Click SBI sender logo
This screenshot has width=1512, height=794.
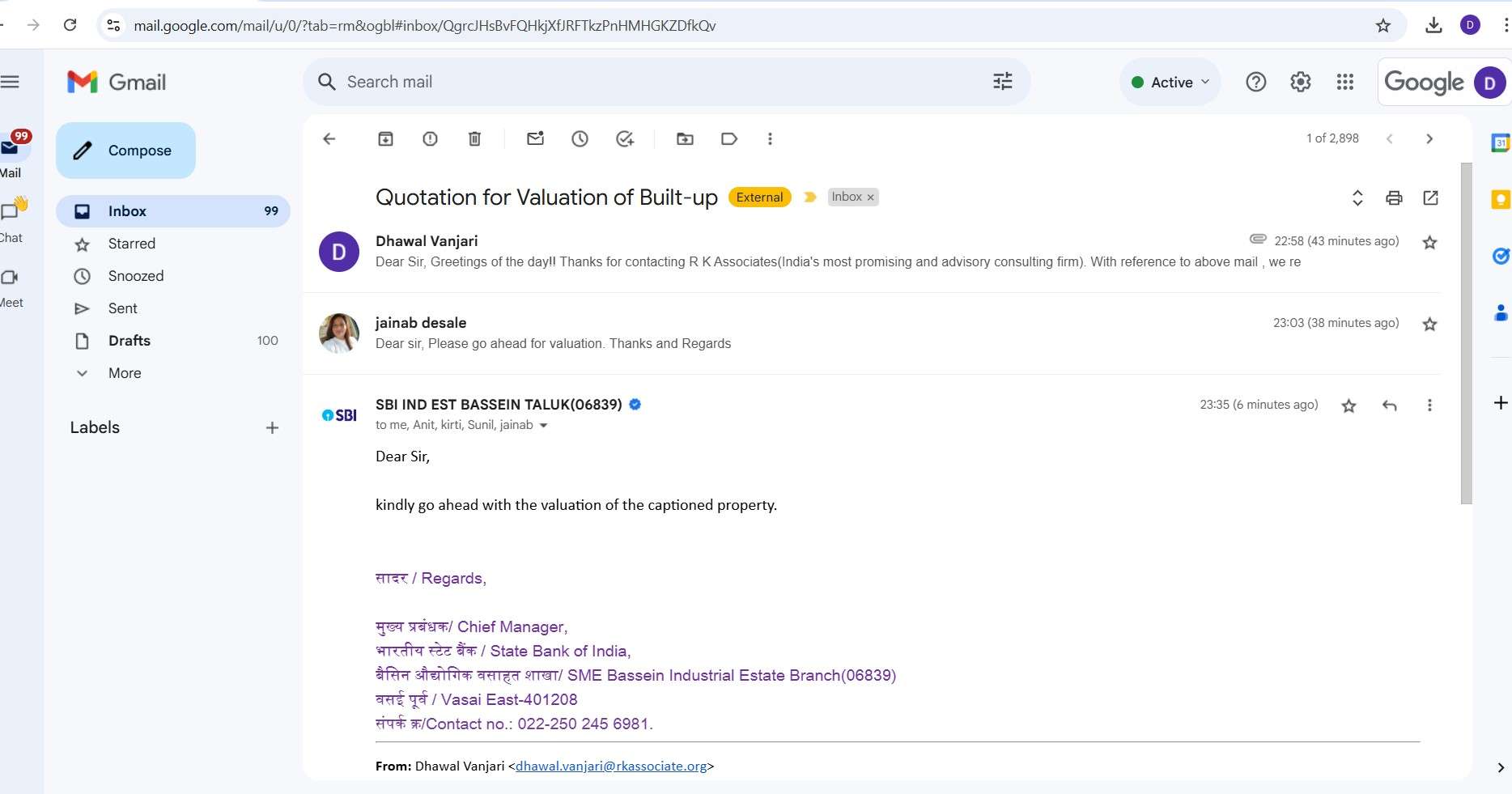339,415
